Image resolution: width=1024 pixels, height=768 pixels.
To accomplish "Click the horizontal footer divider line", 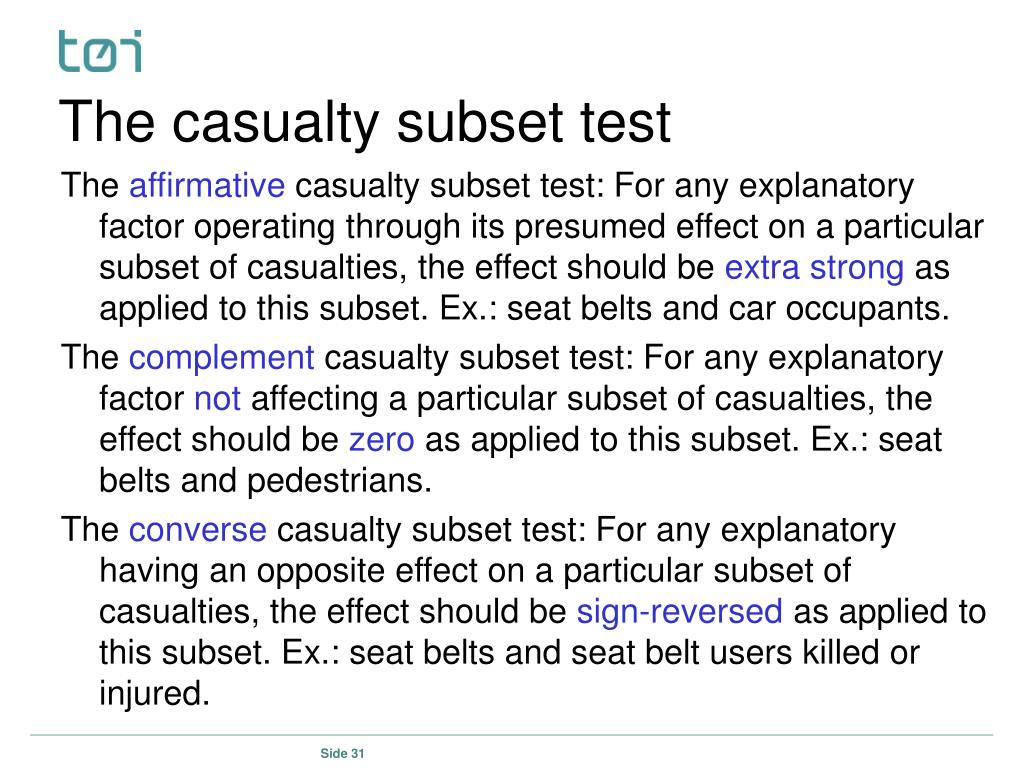I will coord(511,735).
